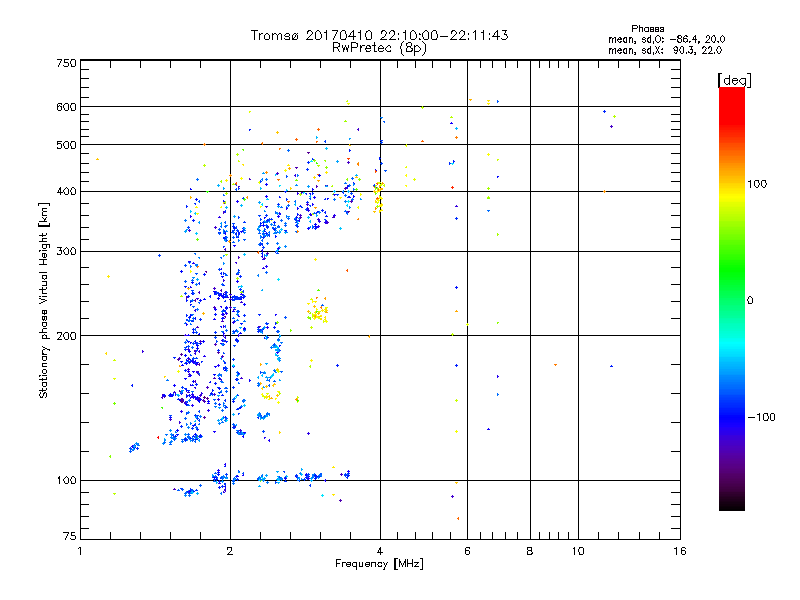Click the 600 height axis tick label

coord(66,107)
